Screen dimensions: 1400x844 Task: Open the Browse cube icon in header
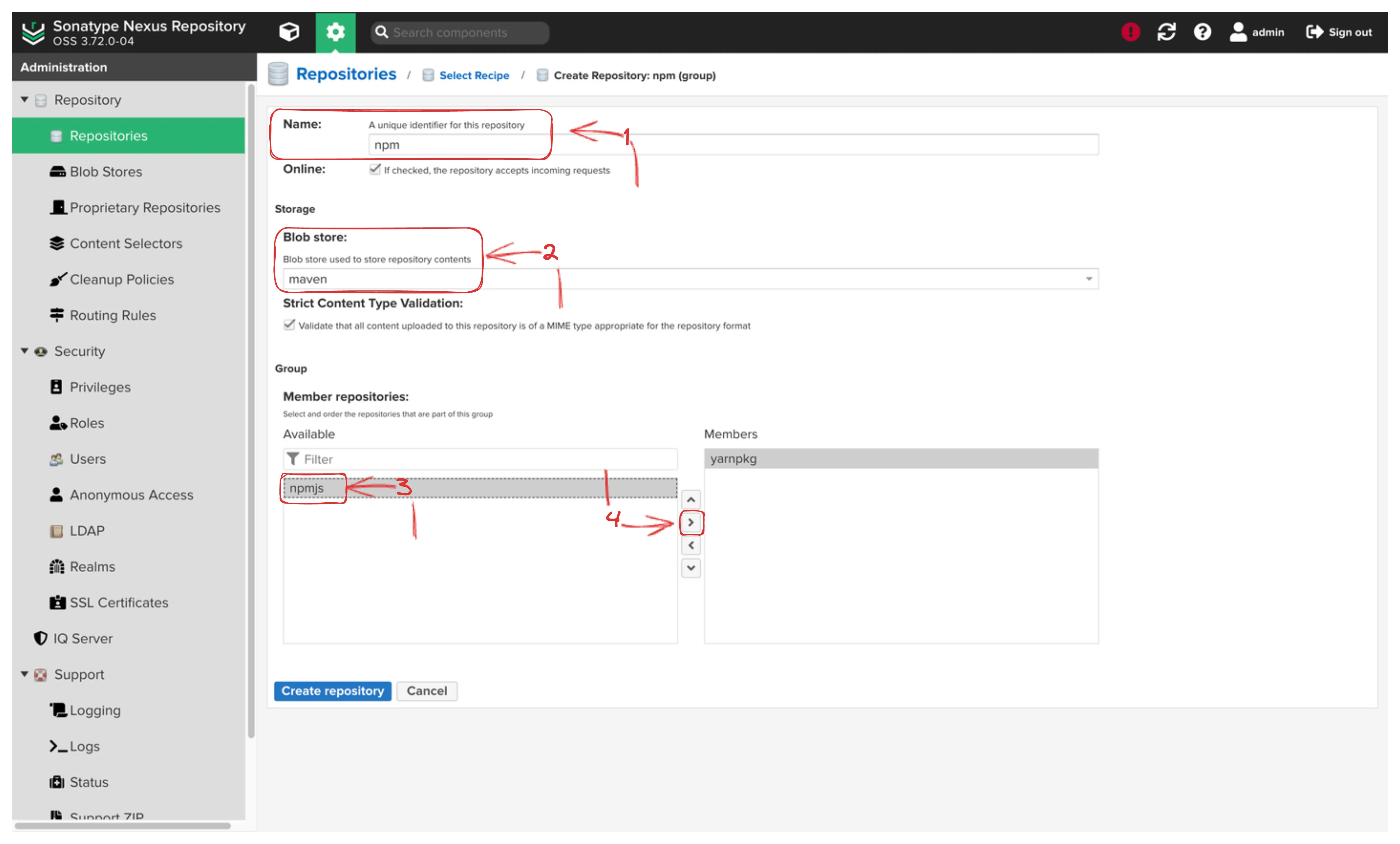point(289,32)
